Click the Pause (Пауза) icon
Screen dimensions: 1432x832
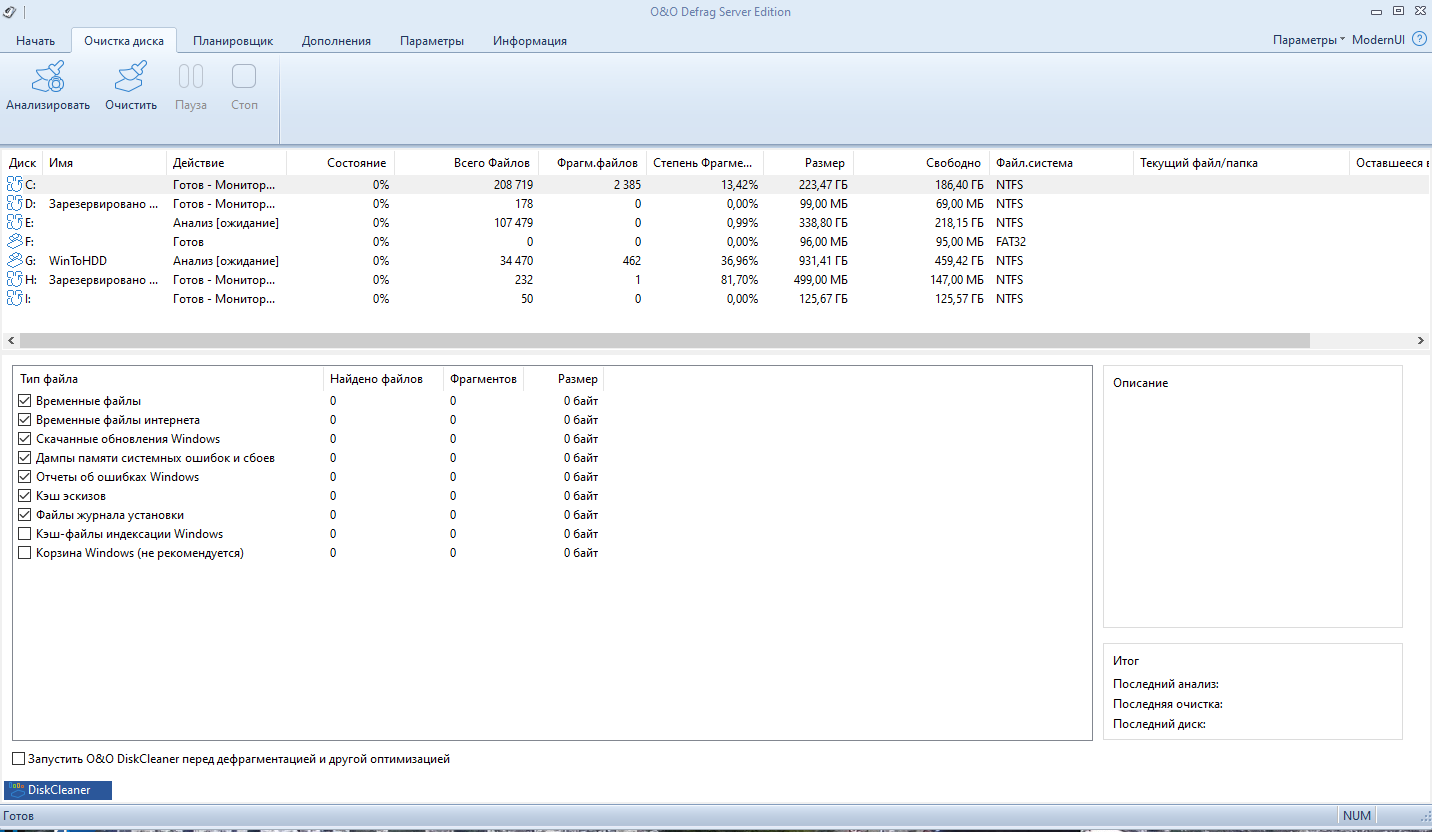click(x=191, y=77)
